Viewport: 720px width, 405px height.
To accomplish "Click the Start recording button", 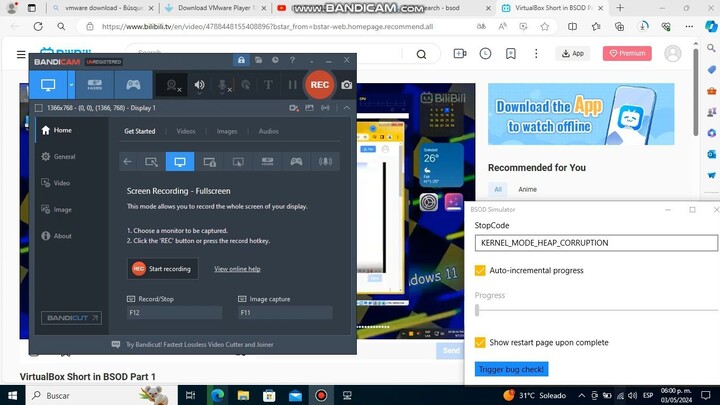I will (x=163, y=269).
